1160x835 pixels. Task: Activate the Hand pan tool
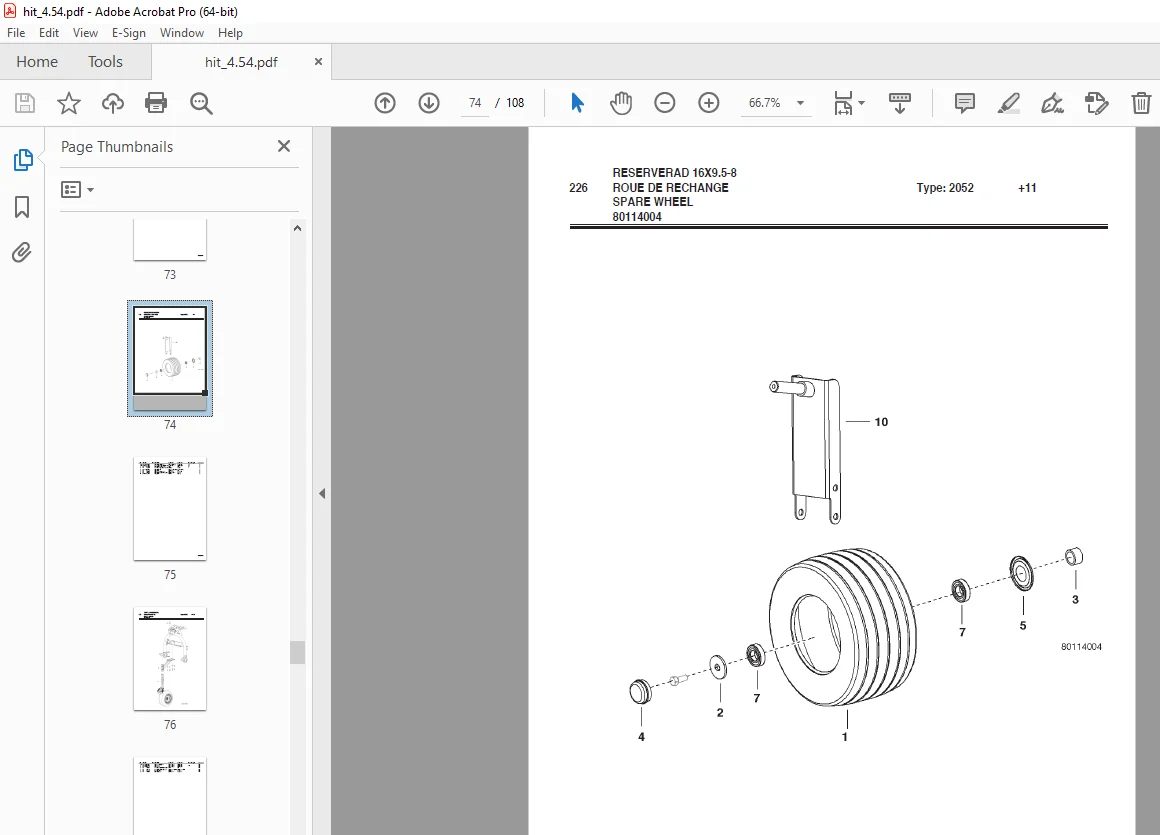(x=621, y=103)
